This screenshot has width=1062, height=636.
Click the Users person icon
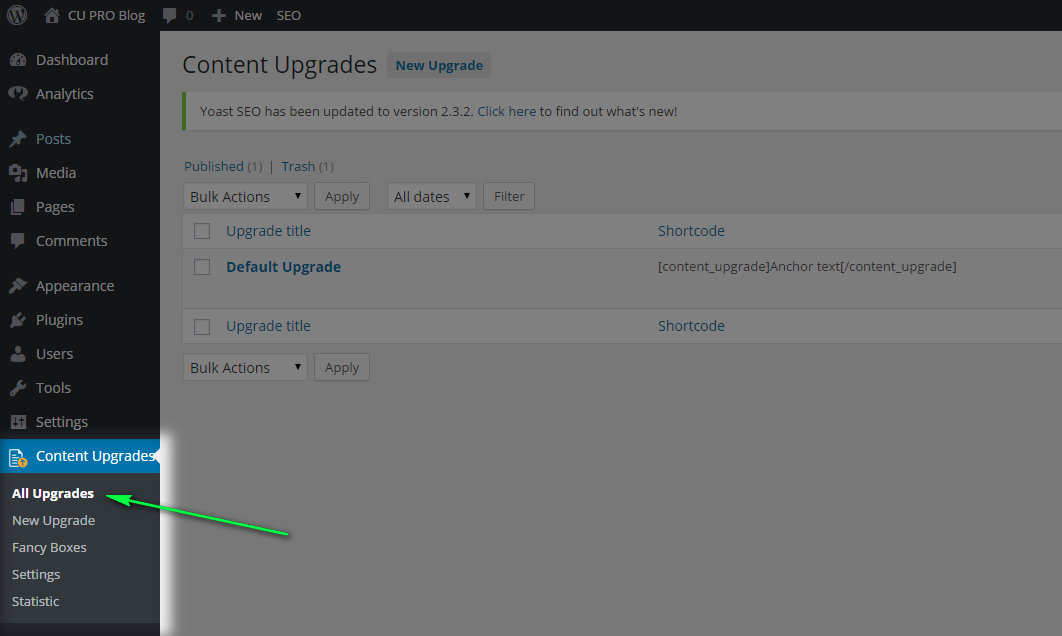[x=18, y=354]
